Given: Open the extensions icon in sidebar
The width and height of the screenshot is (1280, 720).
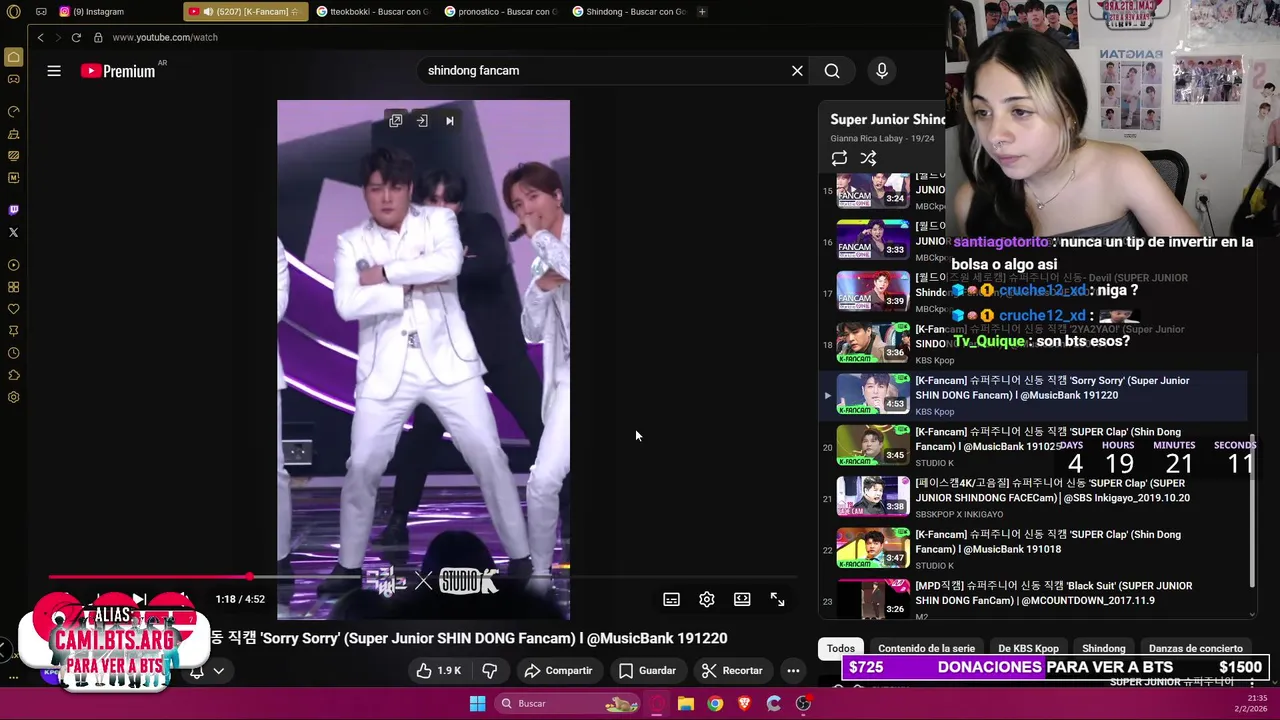Looking at the screenshot, I should tap(14, 375).
